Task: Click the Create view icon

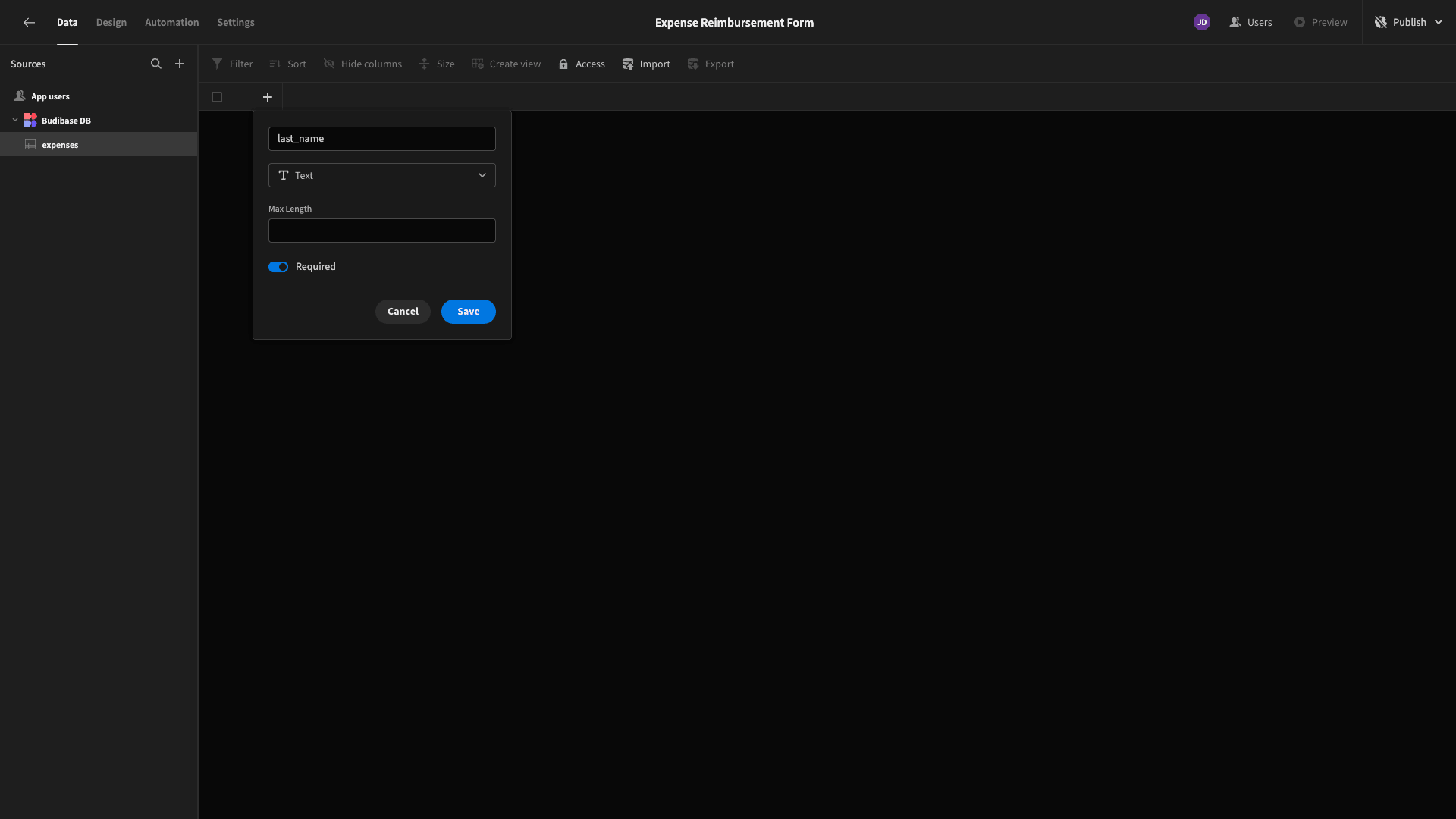Action: pos(478,64)
